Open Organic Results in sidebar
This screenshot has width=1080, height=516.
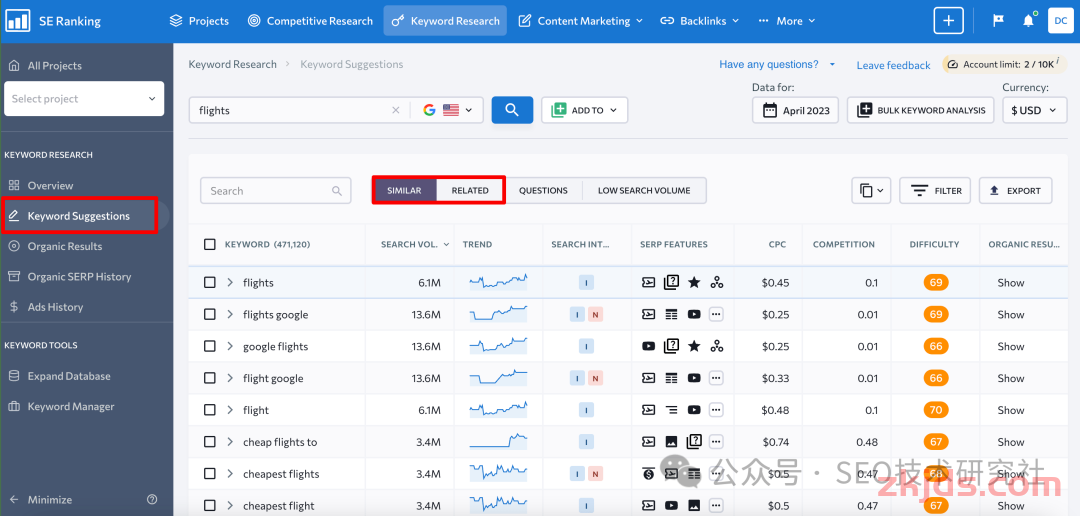pos(55,246)
